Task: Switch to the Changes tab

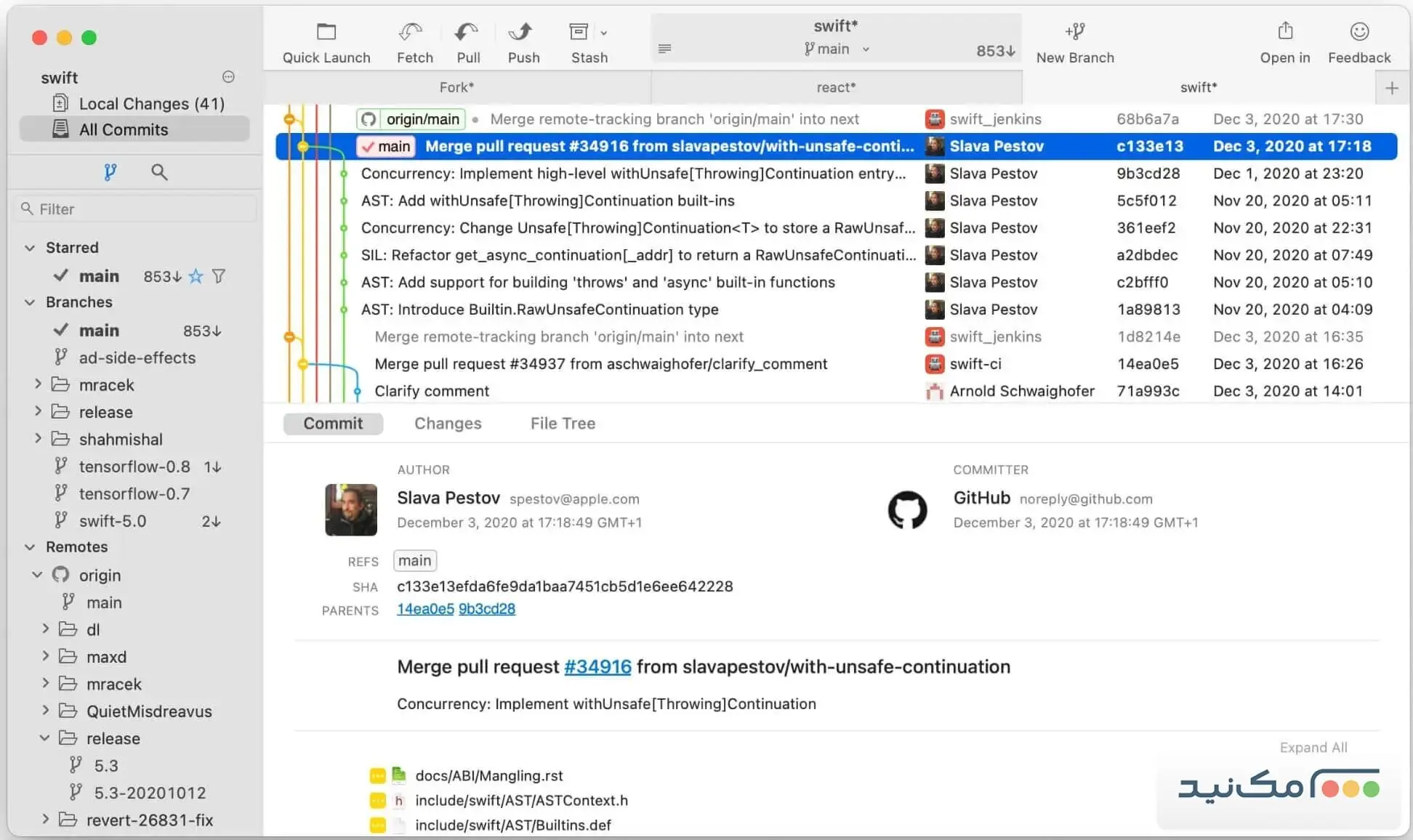Action: pos(447,424)
